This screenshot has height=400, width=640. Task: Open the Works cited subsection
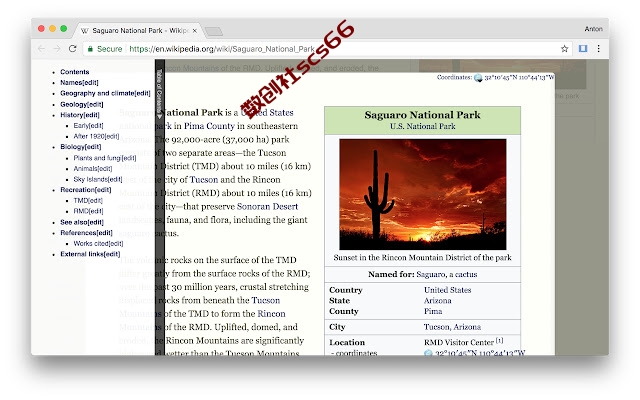[98, 243]
